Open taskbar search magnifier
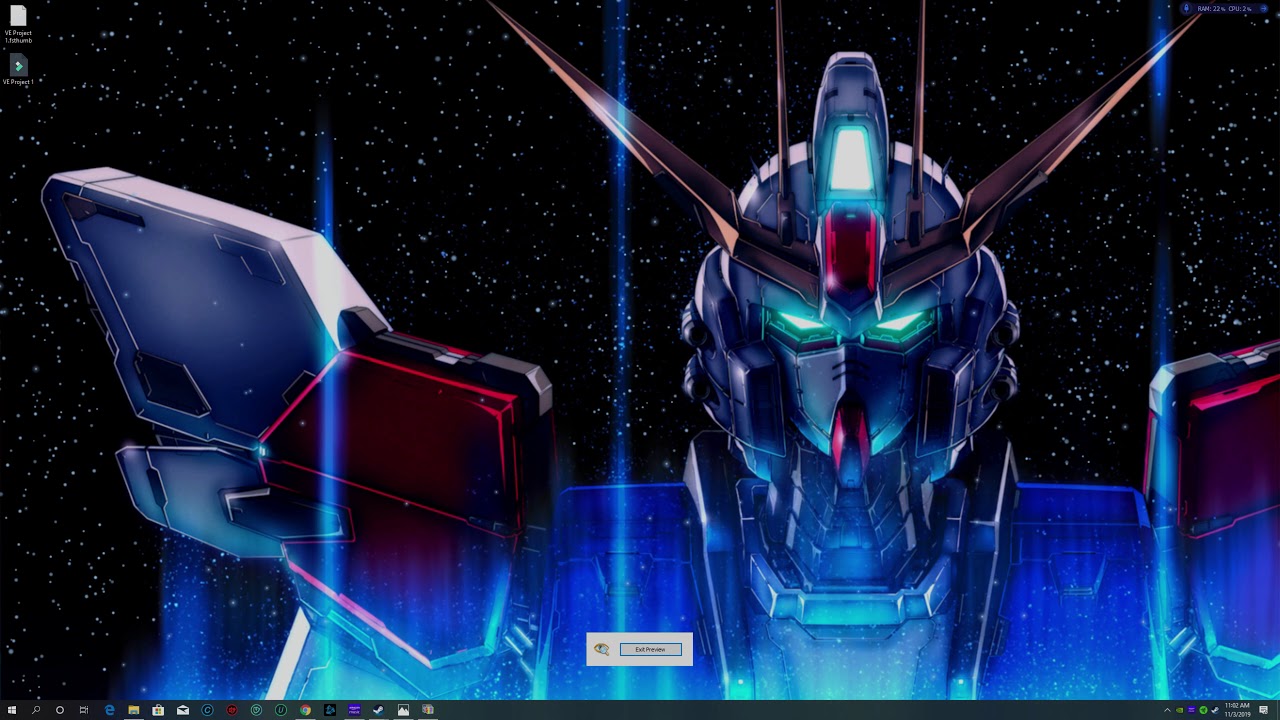Screen dimensions: 1280x720 click(x=36, y=710)
